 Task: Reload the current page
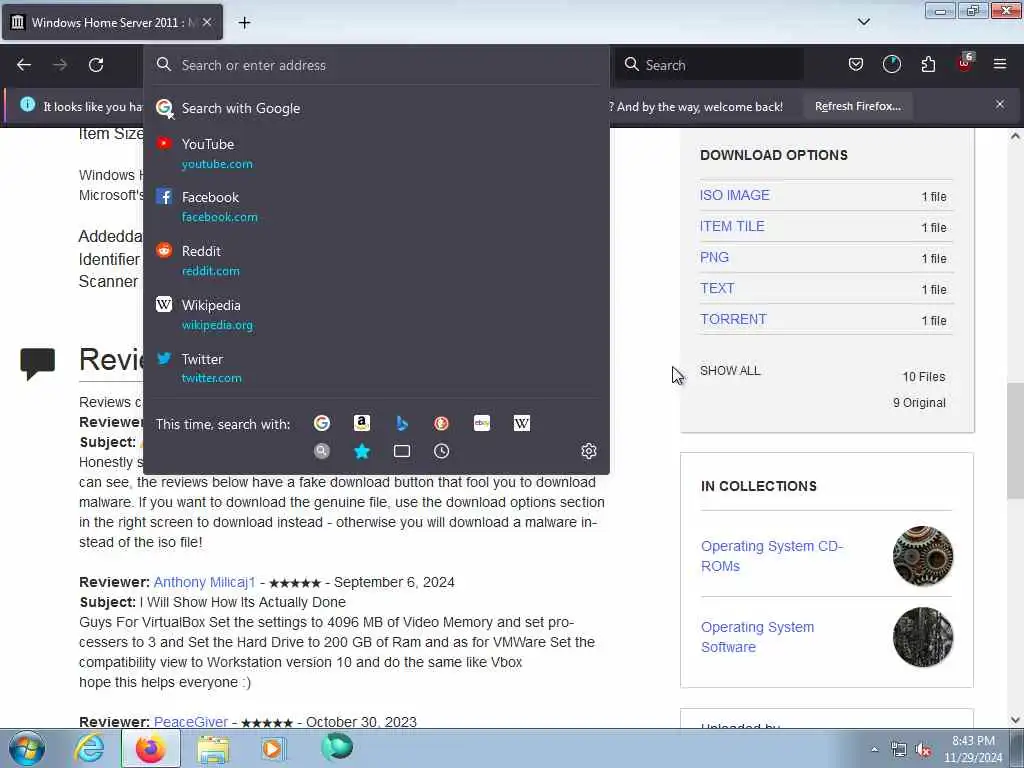point(96,65)
